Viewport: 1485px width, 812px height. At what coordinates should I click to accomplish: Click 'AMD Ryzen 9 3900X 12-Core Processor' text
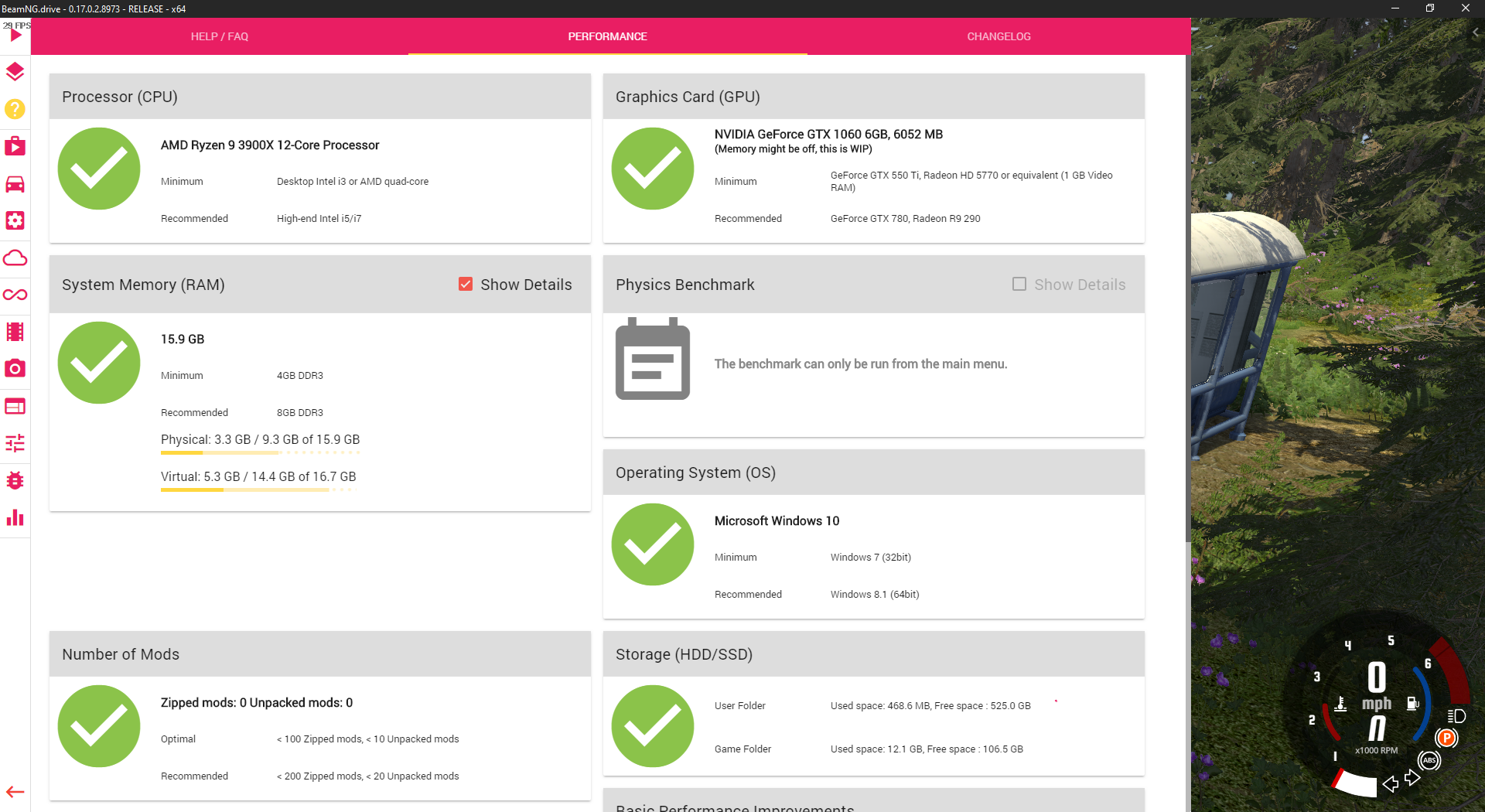tap(270, 145)
